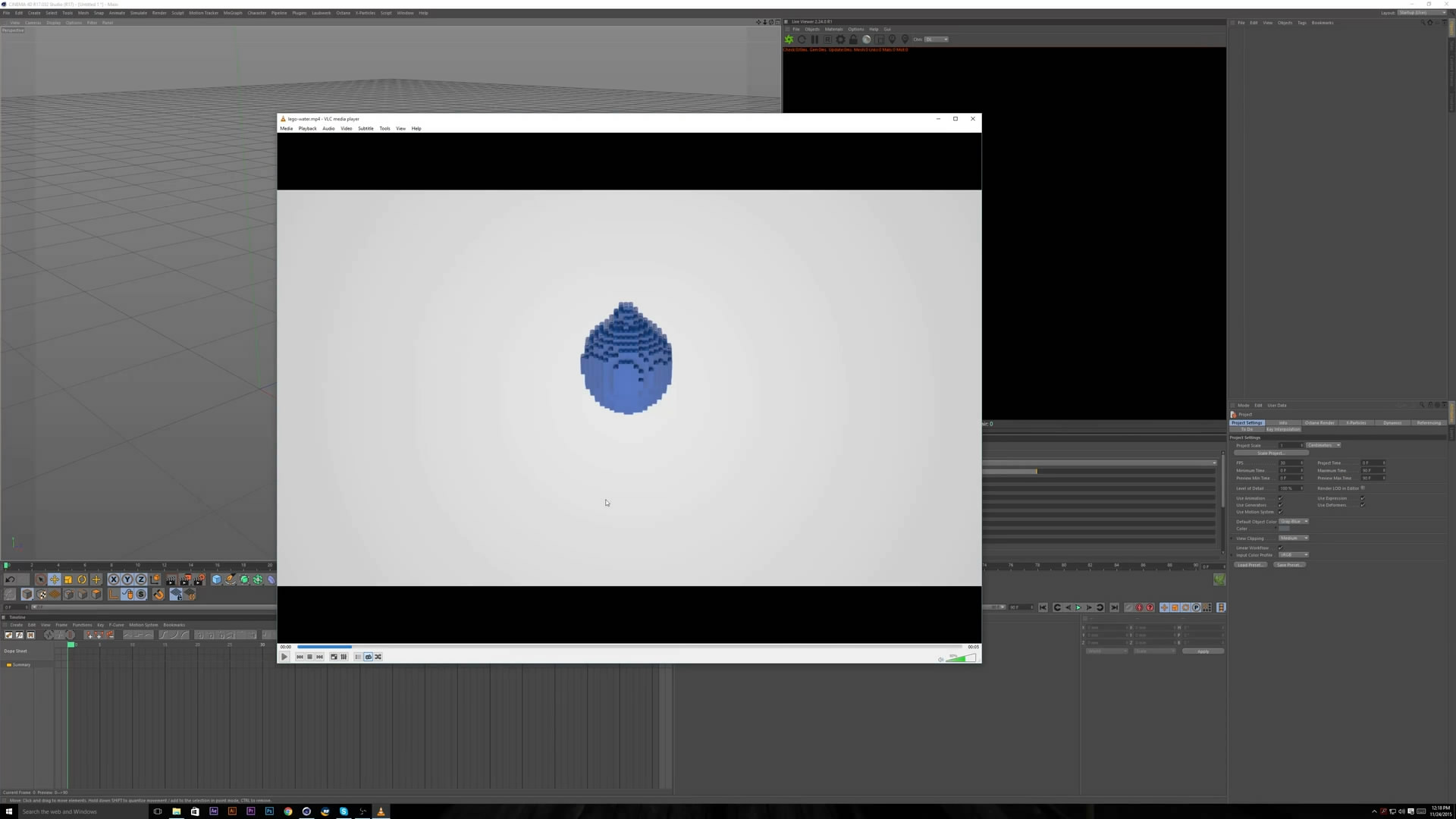Click the VLC seek progress bar
The height and width of the screenshot is (819, 1456).
(629, 647)
